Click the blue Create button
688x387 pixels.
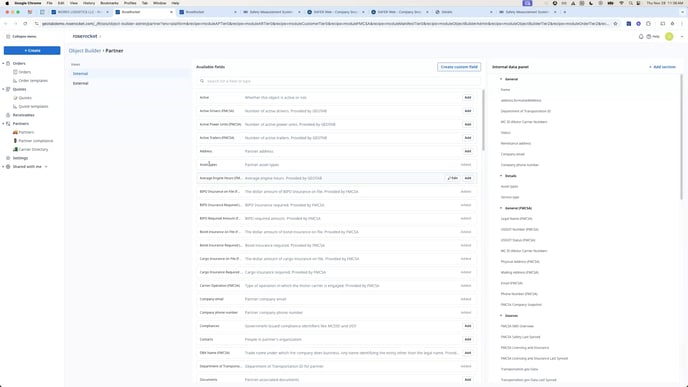tap(32, 50)
